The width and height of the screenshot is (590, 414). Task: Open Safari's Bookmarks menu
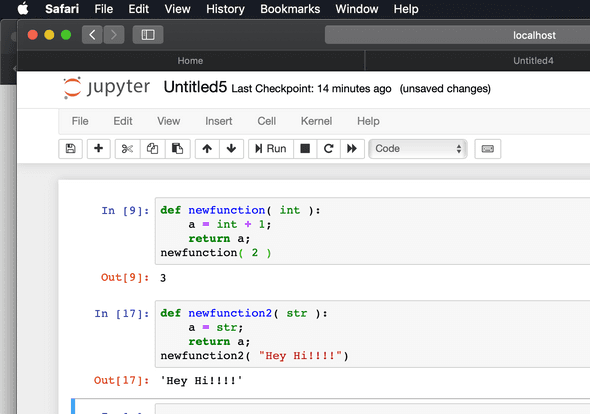coord(290,9)
